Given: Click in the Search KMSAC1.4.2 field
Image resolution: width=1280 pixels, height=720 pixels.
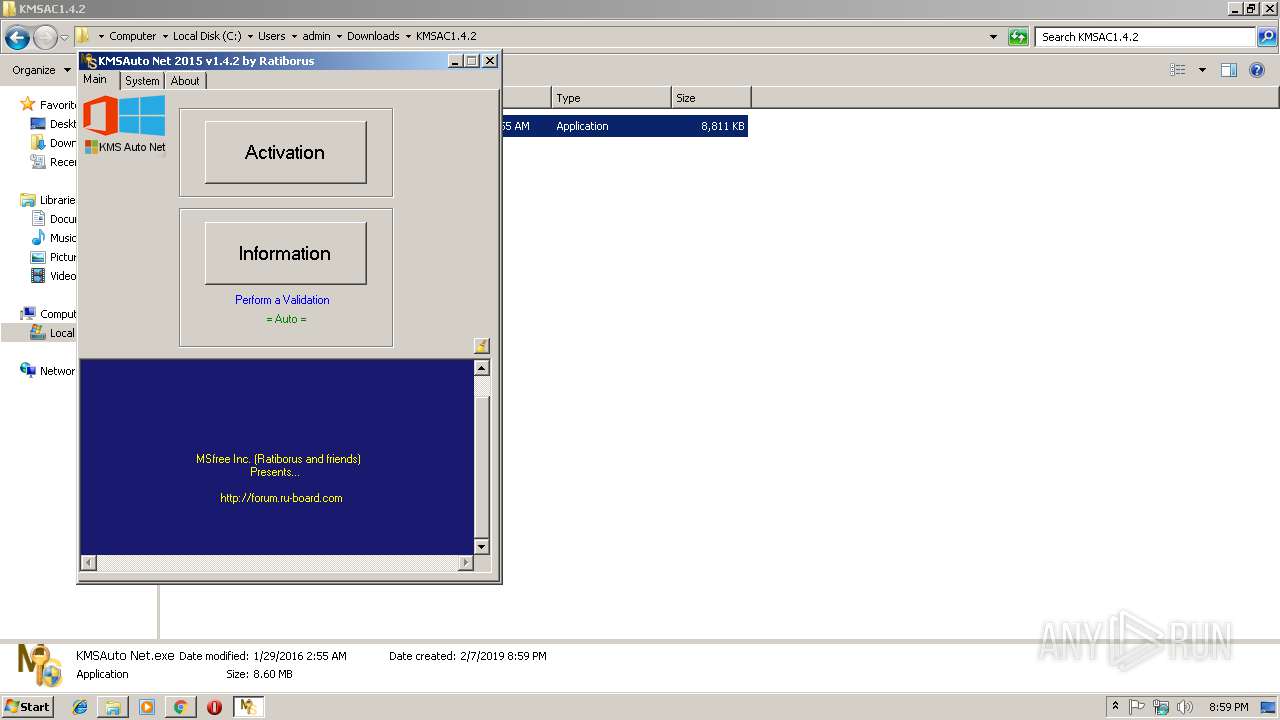Looking at the screenshot, I should pyautogui.click(x=1145, y=37).
